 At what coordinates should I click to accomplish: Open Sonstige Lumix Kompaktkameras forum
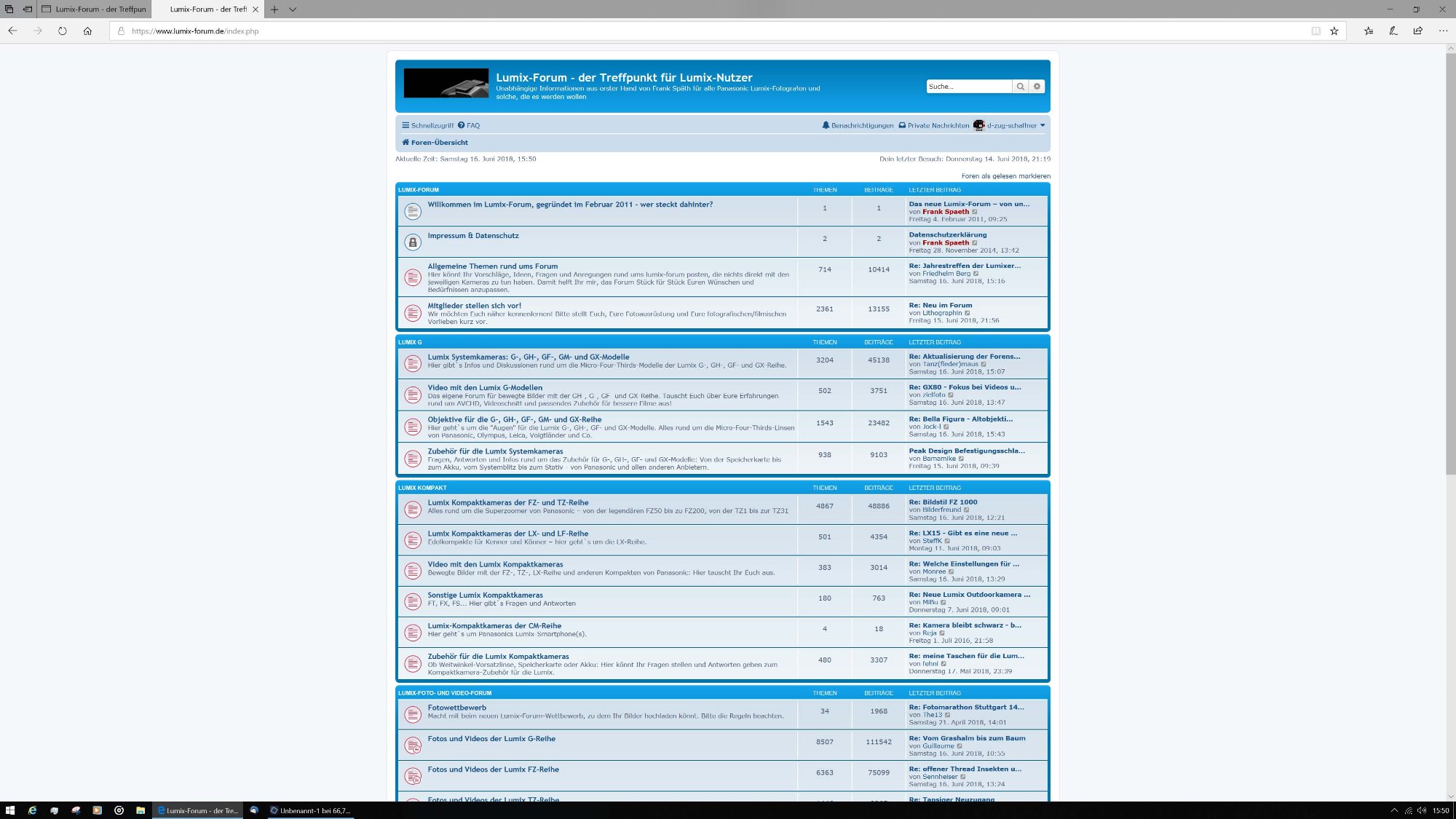pos(486,595)
